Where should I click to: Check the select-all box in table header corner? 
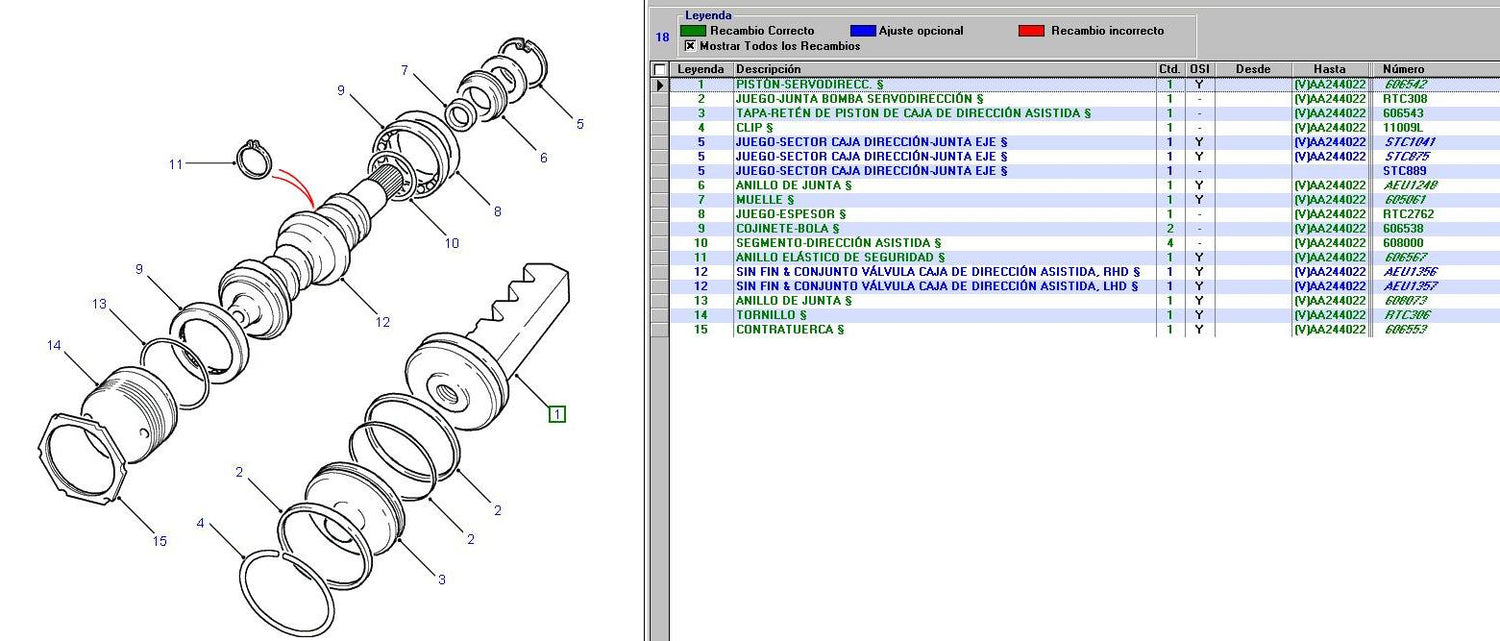point(659,70)
